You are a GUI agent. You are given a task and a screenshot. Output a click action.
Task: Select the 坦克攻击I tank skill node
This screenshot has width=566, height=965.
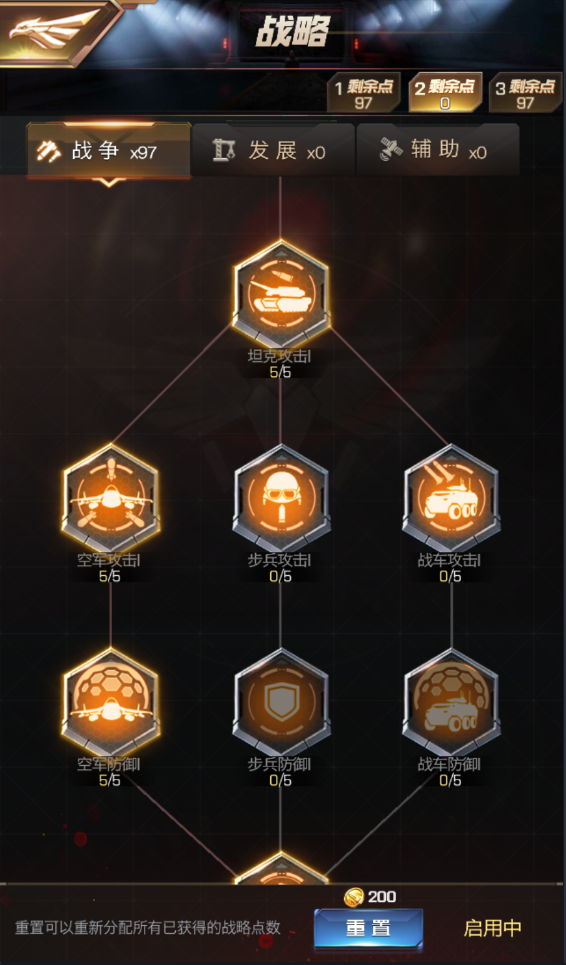(x=281, y=294)
